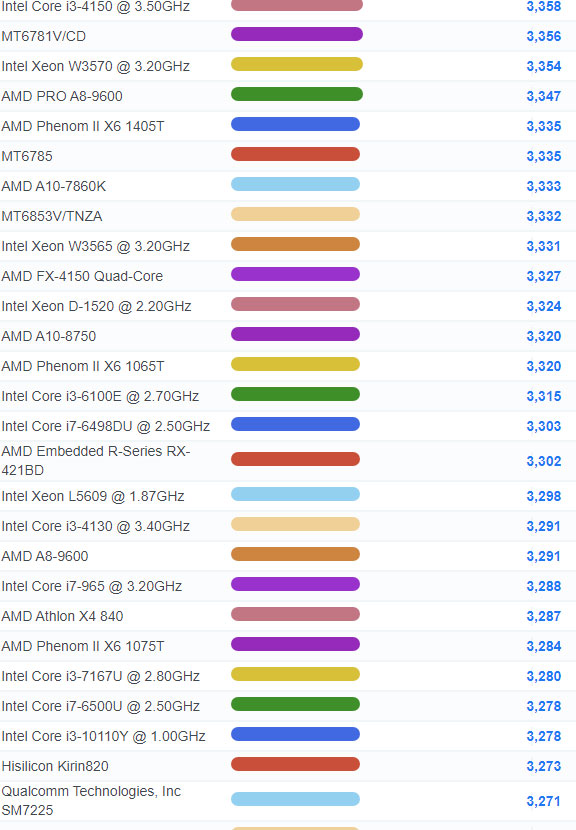Screen dimensions: 576x830
Task: Open Intel Core i7-6498DU @ 2.50GHz link
Action: click(106, 426)
